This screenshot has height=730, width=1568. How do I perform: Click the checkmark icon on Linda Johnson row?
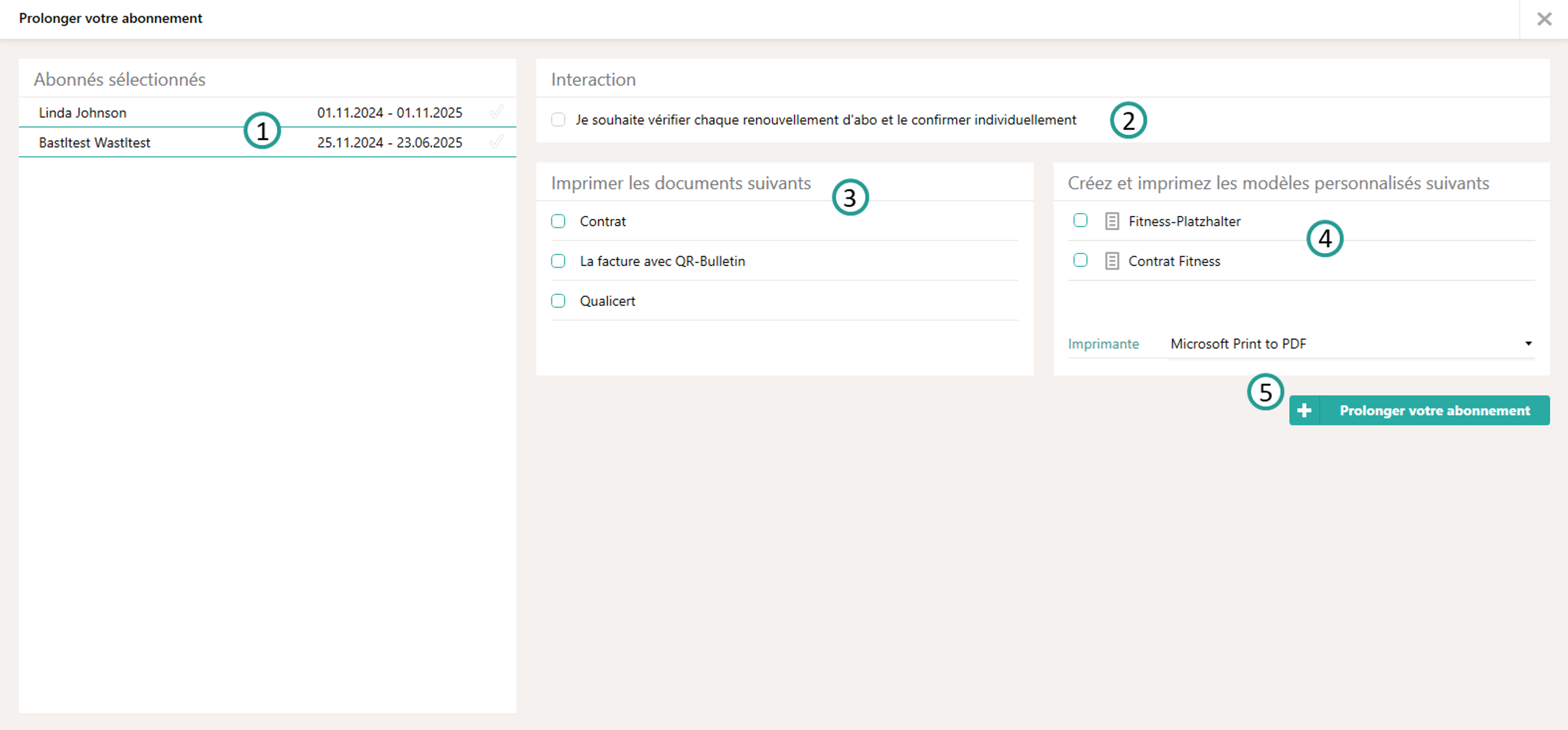(x=496, y=112)
